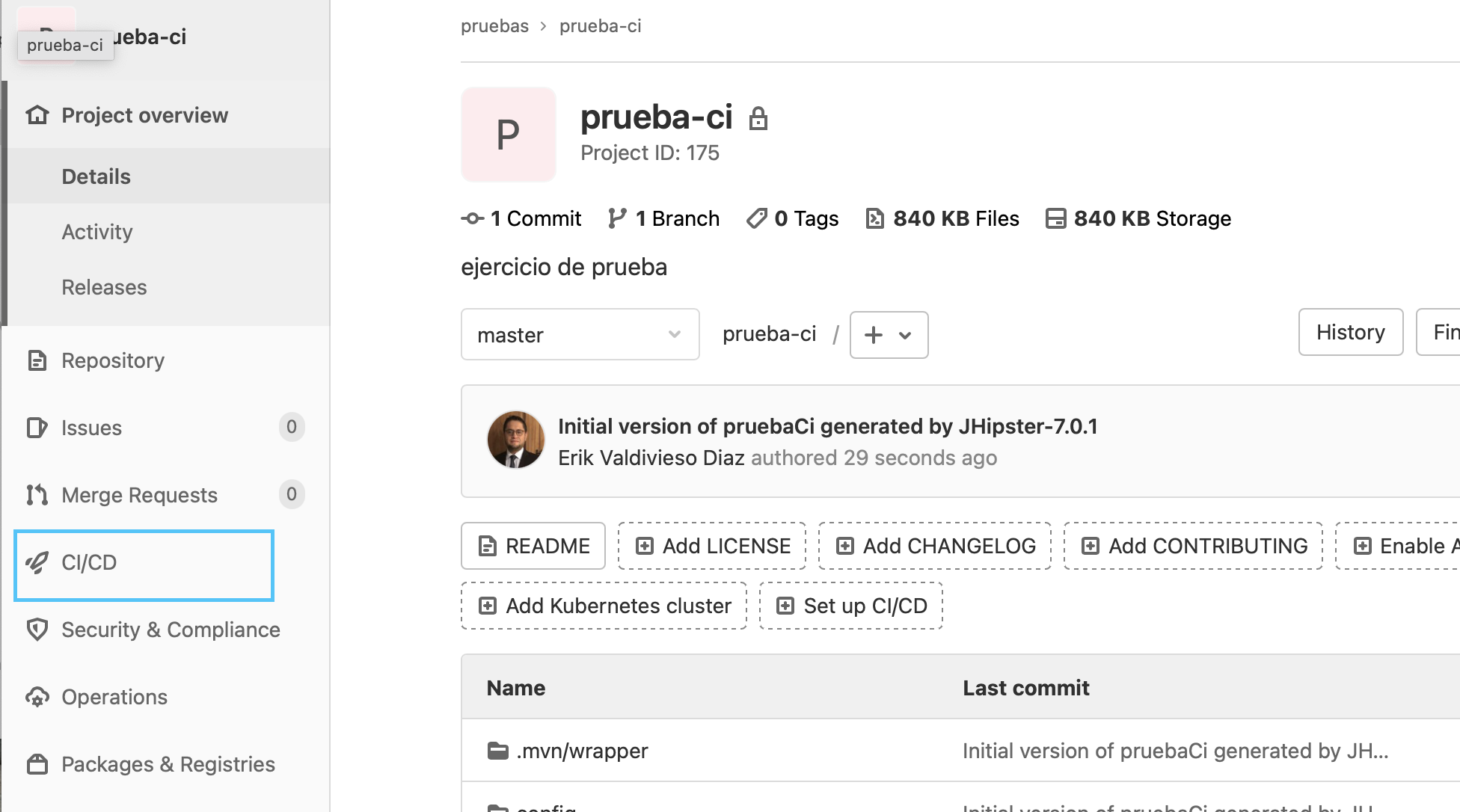Open Merge Requests using its sidebar icon

point(37,494)
